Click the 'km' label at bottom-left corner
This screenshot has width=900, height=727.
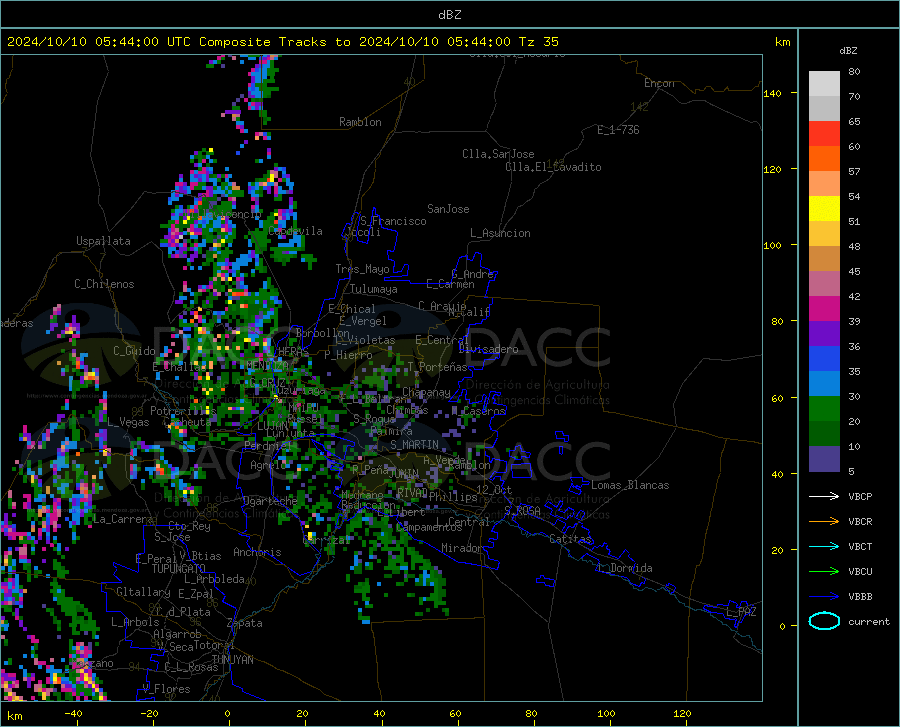(14, 716)
